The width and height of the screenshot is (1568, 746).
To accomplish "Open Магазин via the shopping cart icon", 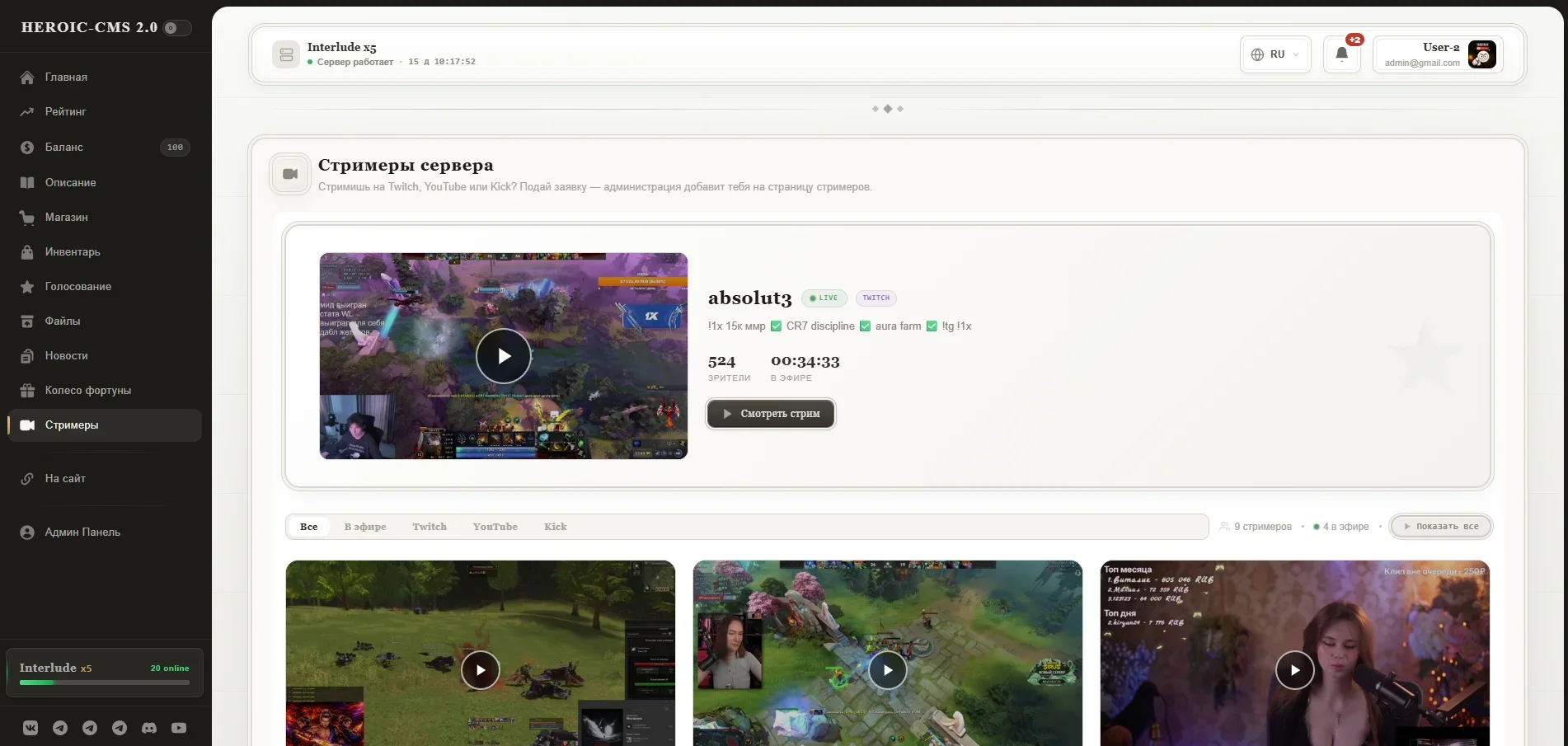I will [x=27, y=218].
